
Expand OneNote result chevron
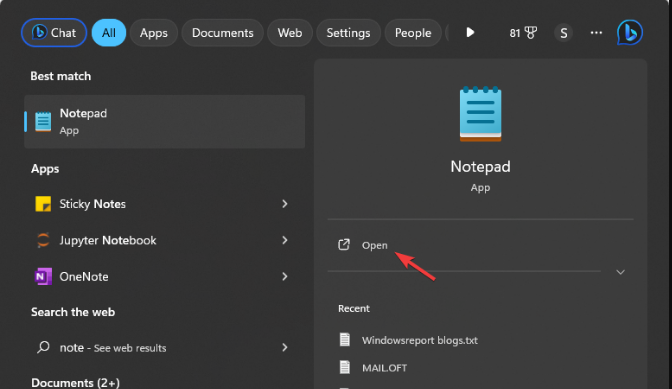[x=285, y=276]
